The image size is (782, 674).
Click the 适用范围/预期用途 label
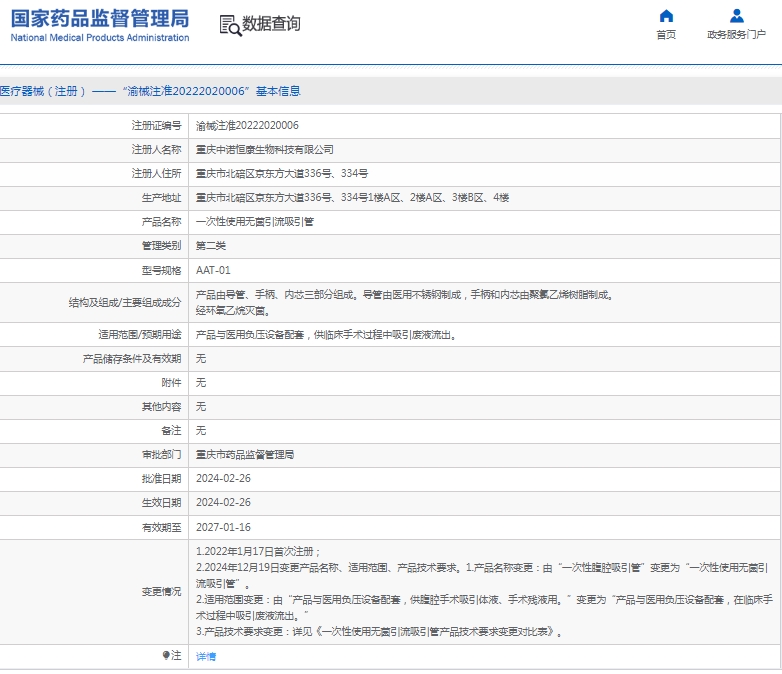(140, 335)
